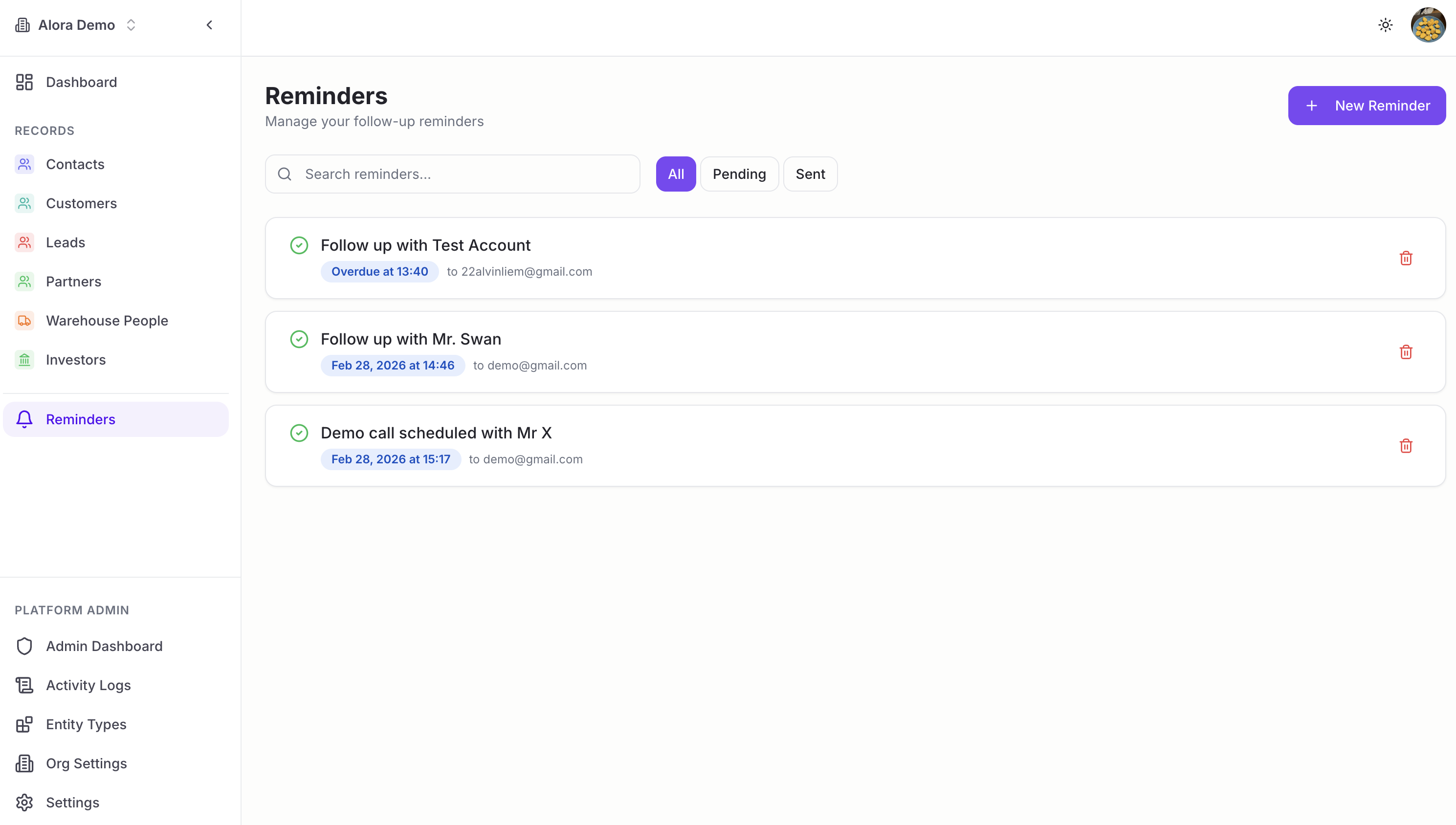Image resolution: width=1456 pixels, height=825 pixels.
Task: Click the Activity Logs scroll icon
Action: tap(24, 685)
